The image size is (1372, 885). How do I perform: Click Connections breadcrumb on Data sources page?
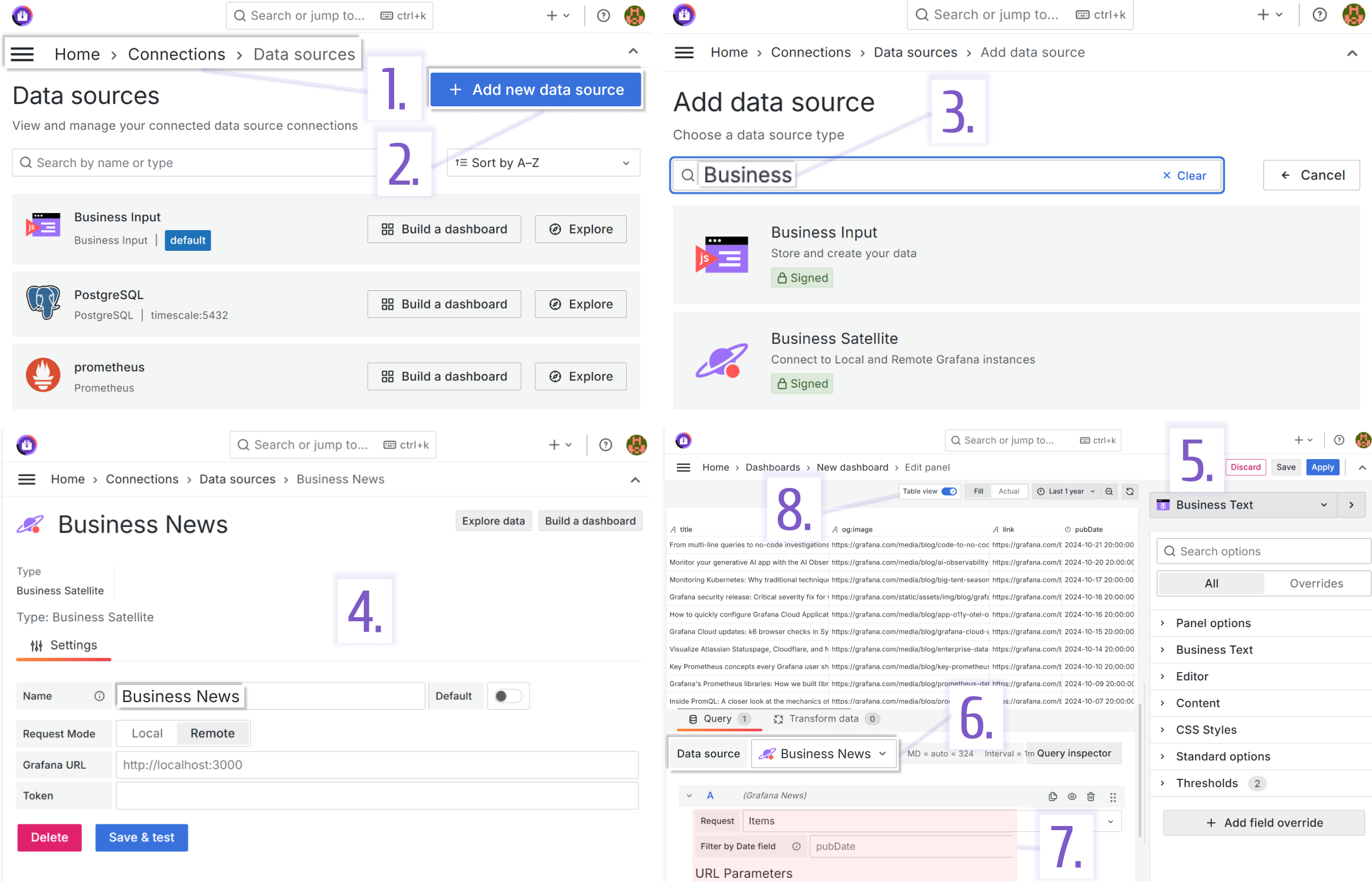tap(176, 54)
